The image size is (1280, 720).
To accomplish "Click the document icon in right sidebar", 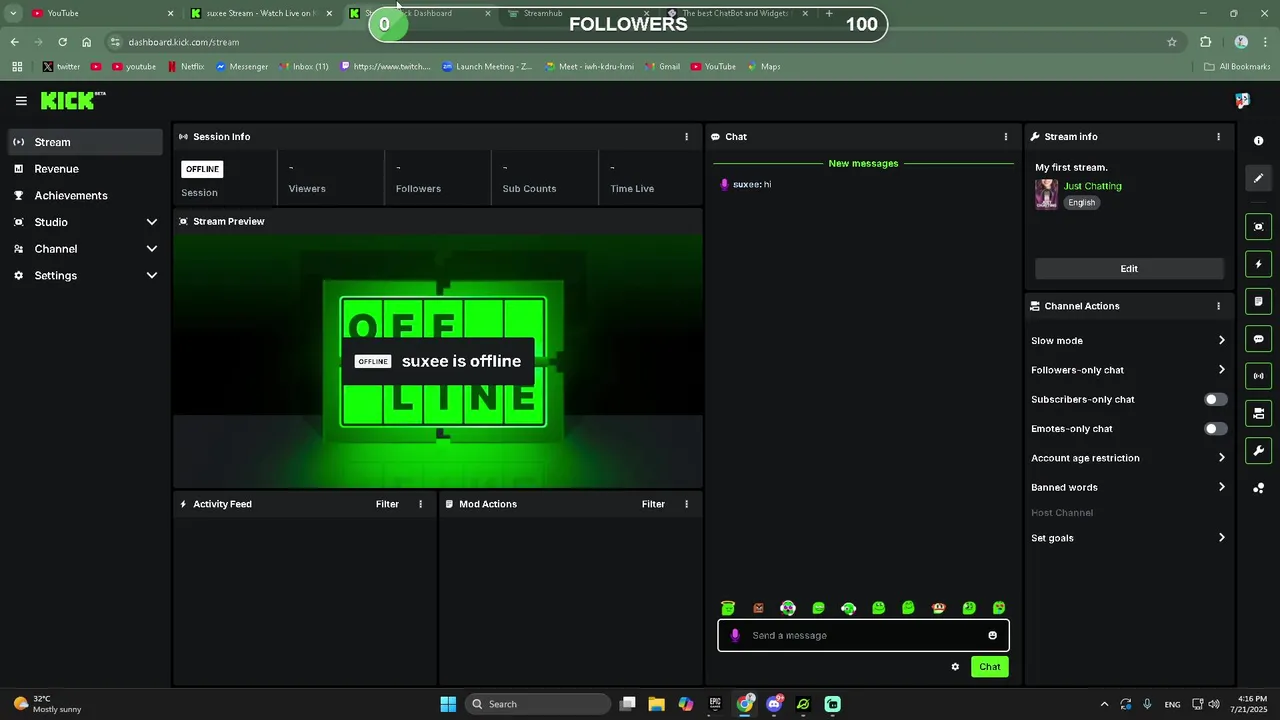I will [x=1258, y=301].
